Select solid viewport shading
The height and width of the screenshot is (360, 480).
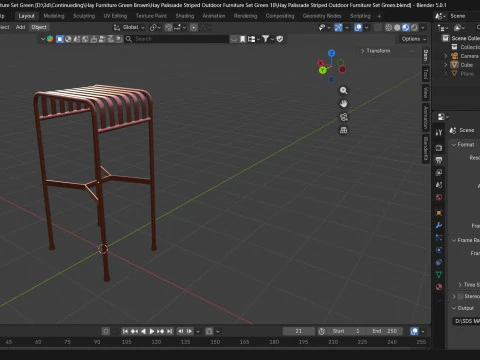pyautogui.click(x=397, y=28)
